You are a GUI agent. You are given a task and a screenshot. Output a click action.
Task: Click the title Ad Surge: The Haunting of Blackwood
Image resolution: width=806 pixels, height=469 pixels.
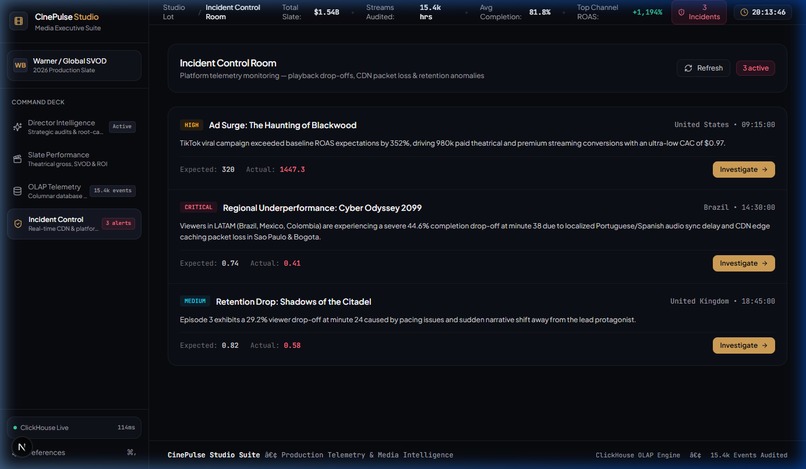(282, 125)
